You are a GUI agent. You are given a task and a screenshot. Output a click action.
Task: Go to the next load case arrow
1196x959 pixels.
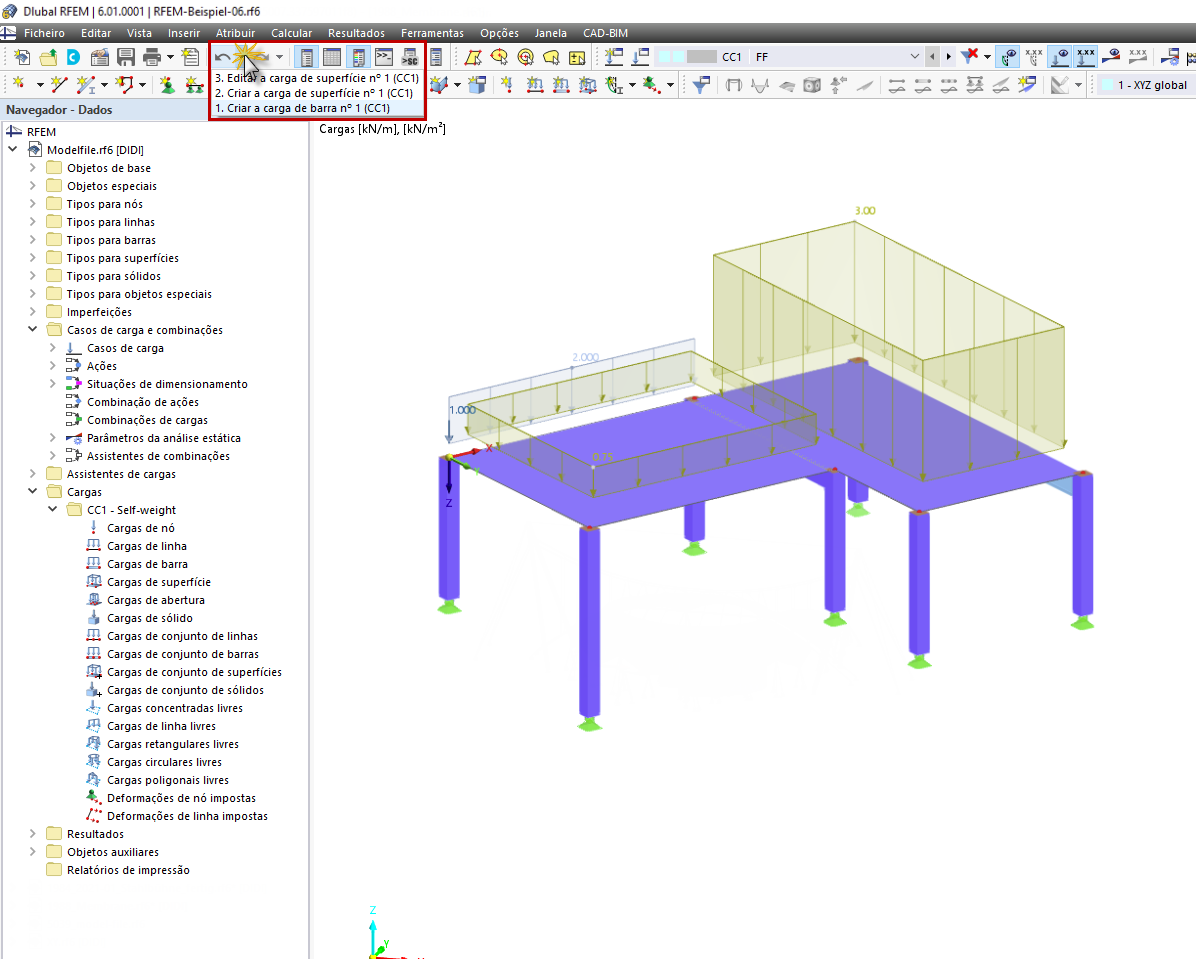[x=948, y=56]
